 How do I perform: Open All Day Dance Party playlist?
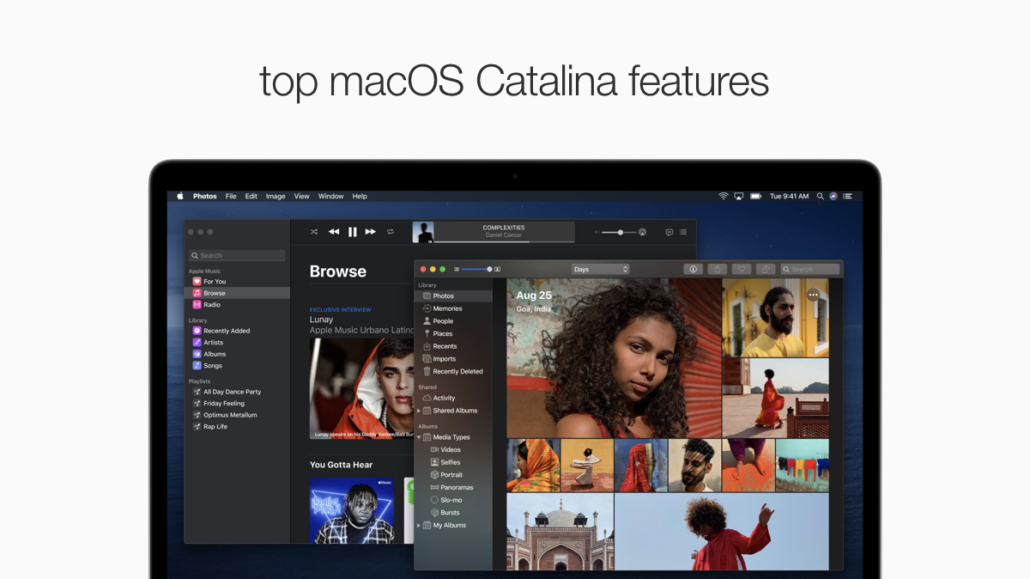click(237, 392)
